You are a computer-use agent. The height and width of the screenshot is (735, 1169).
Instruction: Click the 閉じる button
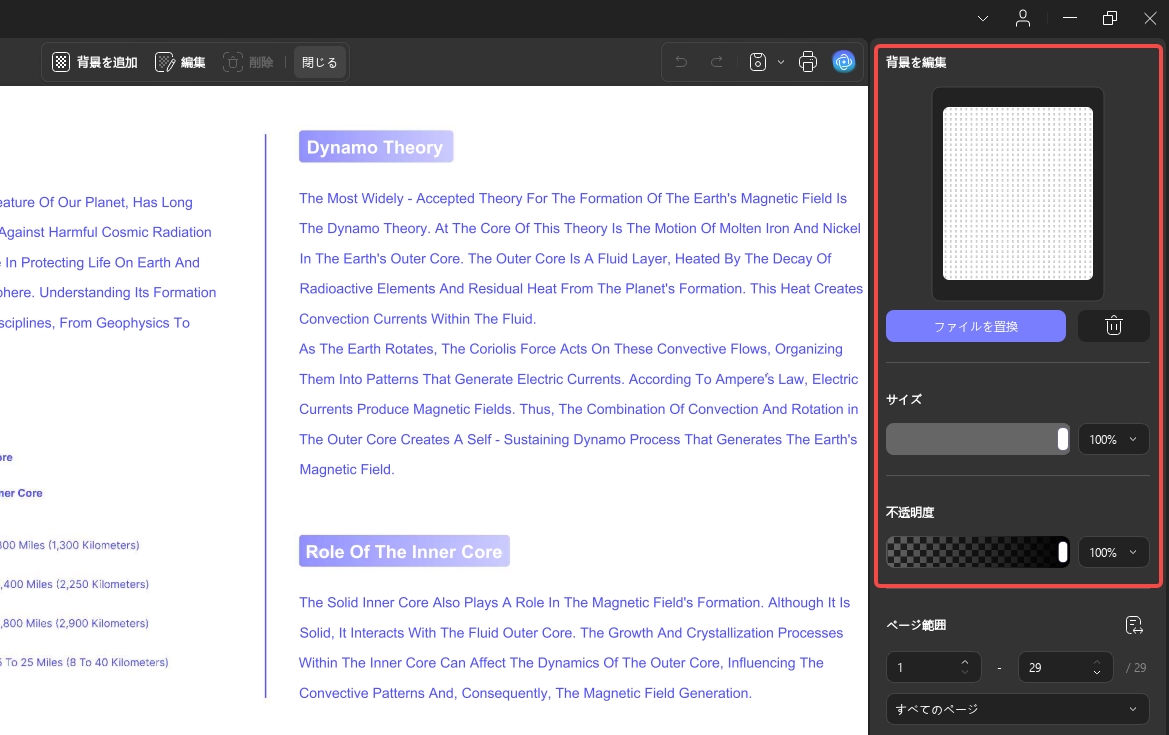pyautogui.click(x=320, y=62)
